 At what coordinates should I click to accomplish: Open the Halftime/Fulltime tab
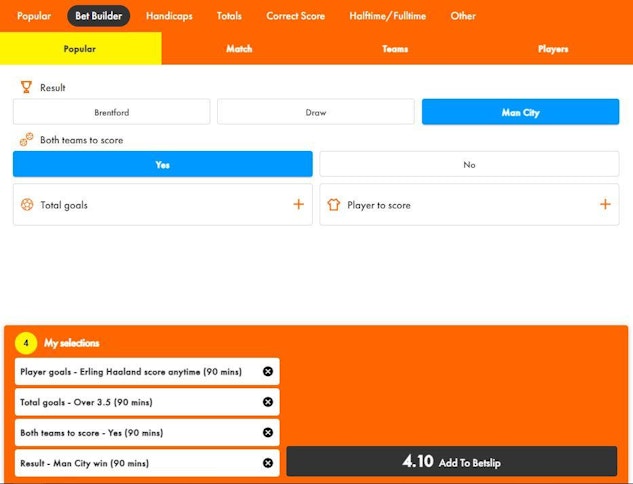(388, 16)
